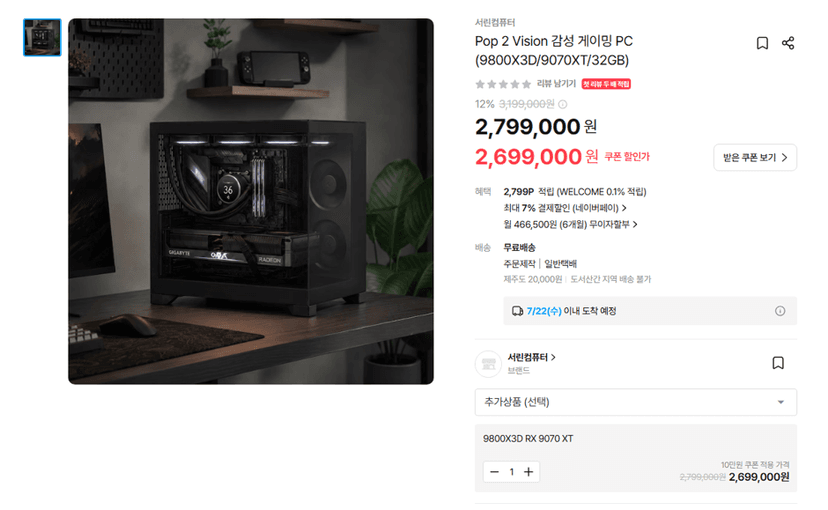This screenshot has width=828, height=510.
Task: Share this product via the share icon
Action: pyautogui.click(x=788, y=43)
